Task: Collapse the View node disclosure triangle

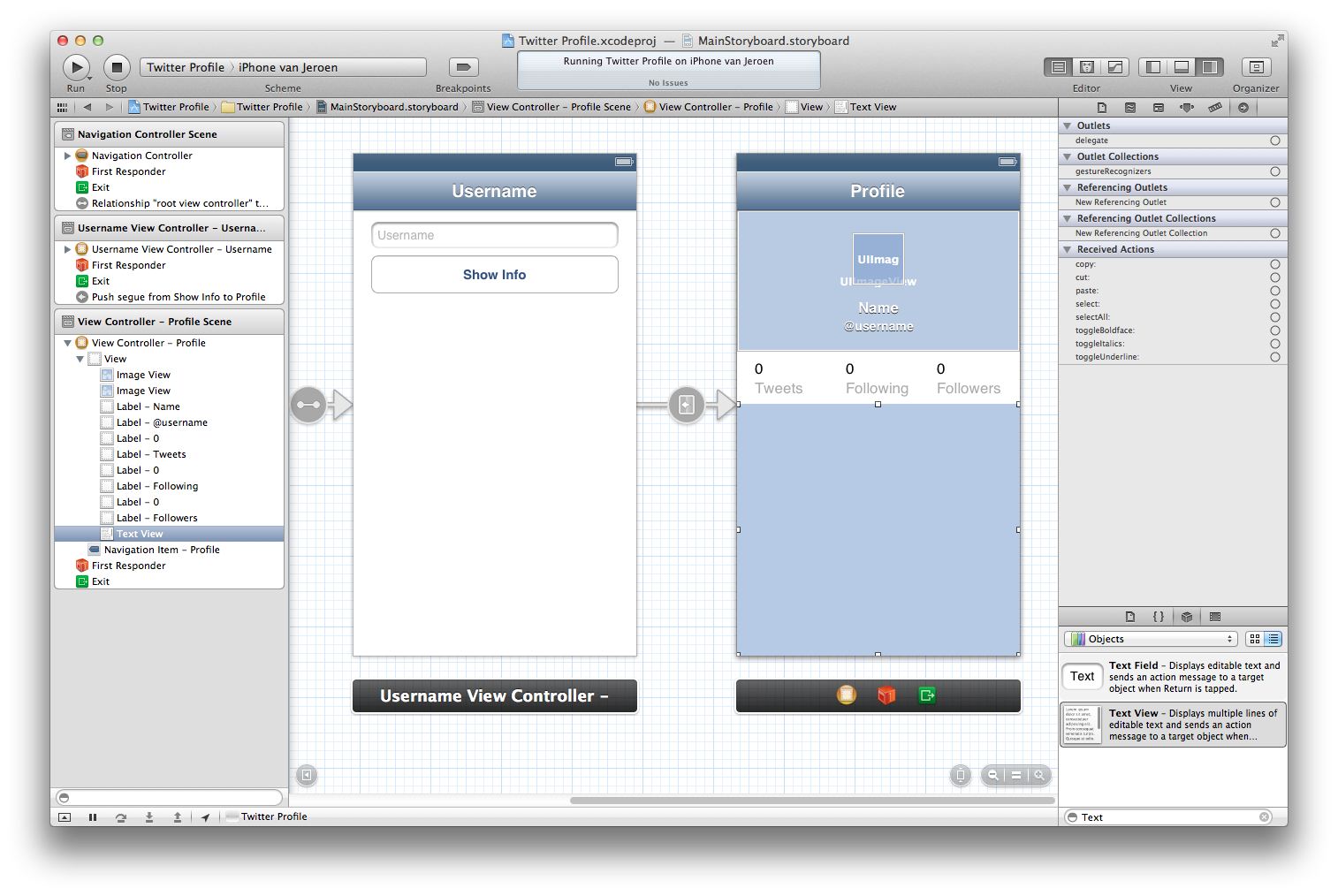Action: pos(80,359)
